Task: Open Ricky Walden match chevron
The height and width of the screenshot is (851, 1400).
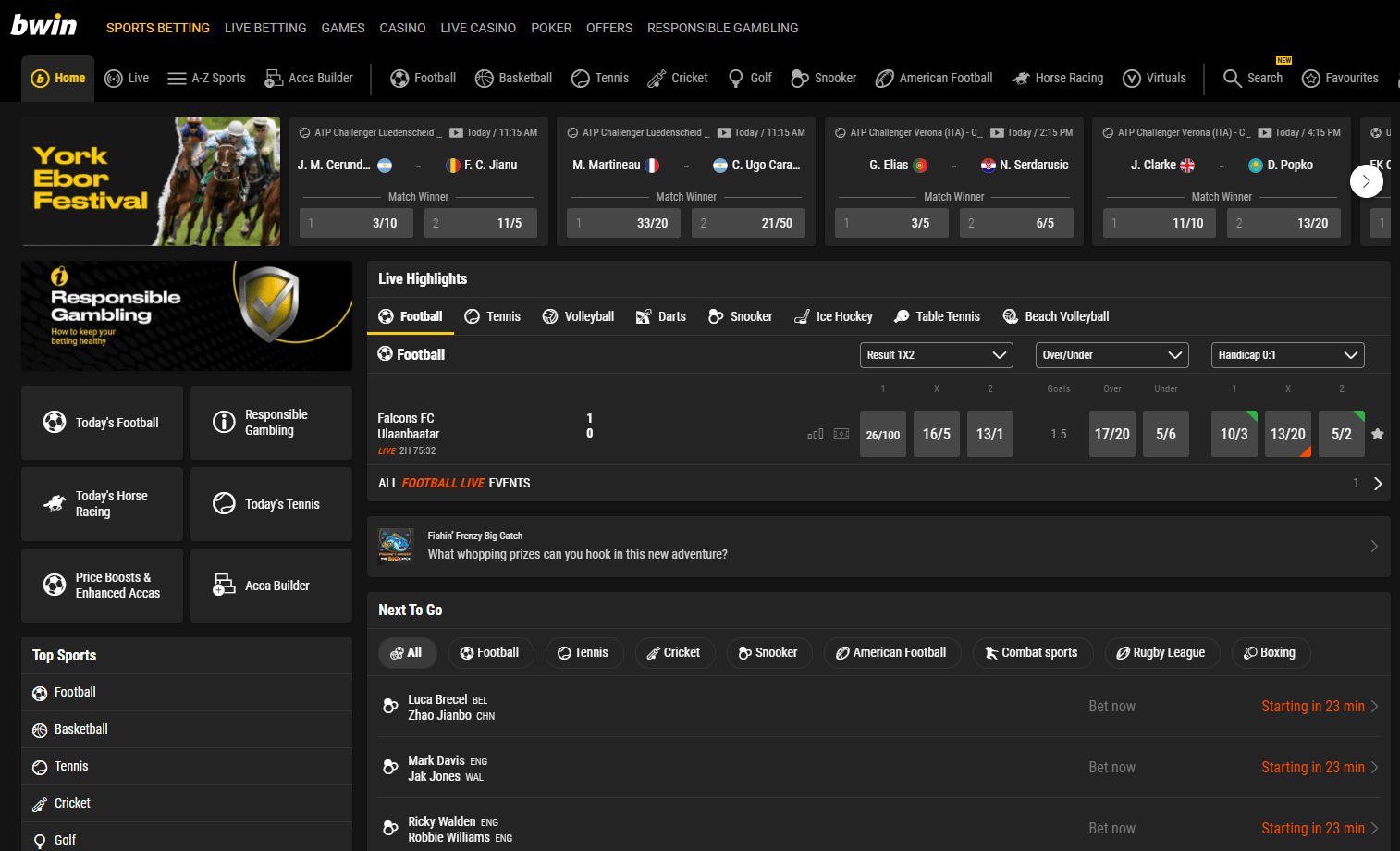Action: (1374, 829)
